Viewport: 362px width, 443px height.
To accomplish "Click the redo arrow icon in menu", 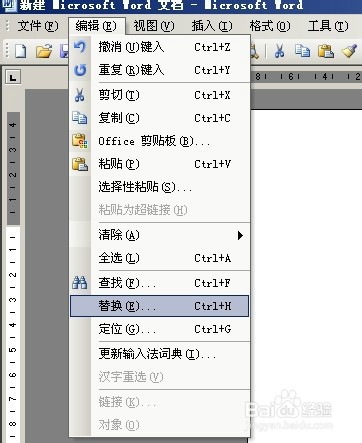I will click(x=80, y=70).
